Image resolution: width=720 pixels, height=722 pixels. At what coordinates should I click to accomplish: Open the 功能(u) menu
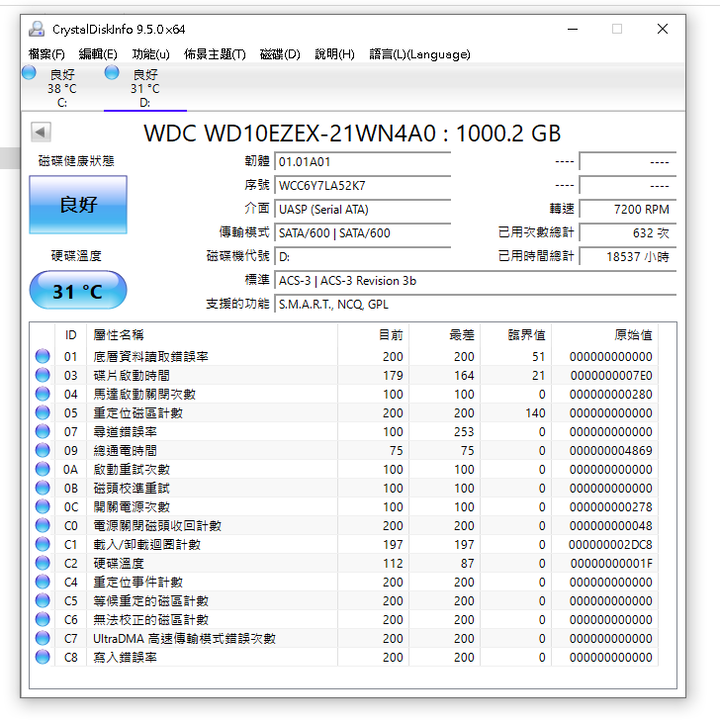[x=151, y=54]
